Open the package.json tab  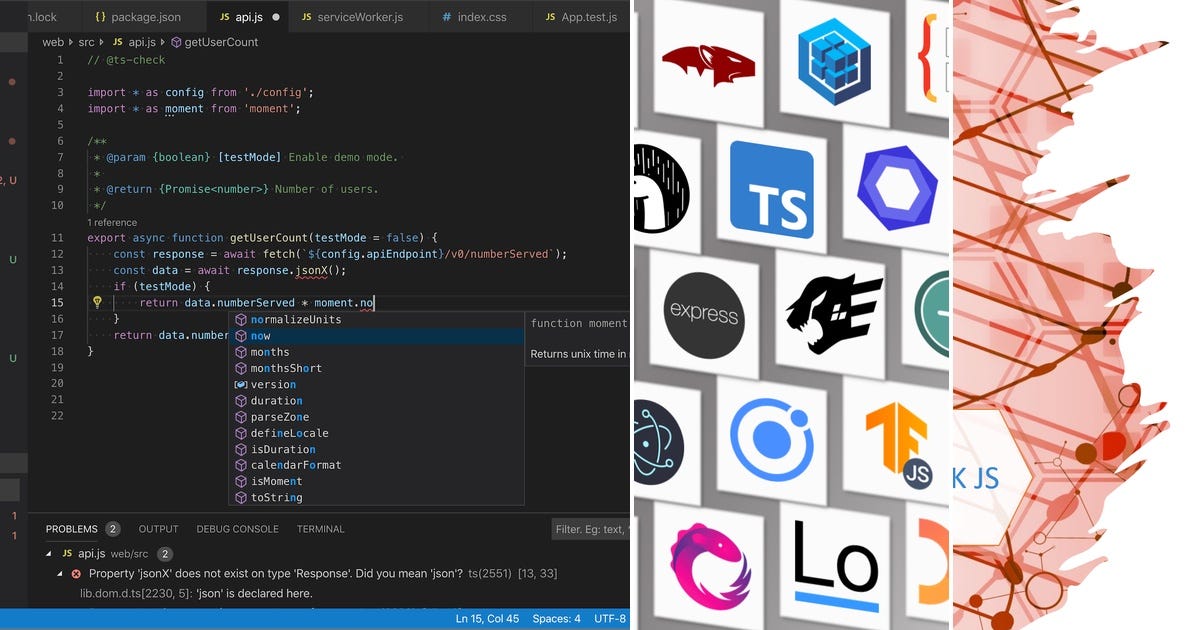[140, 16]
